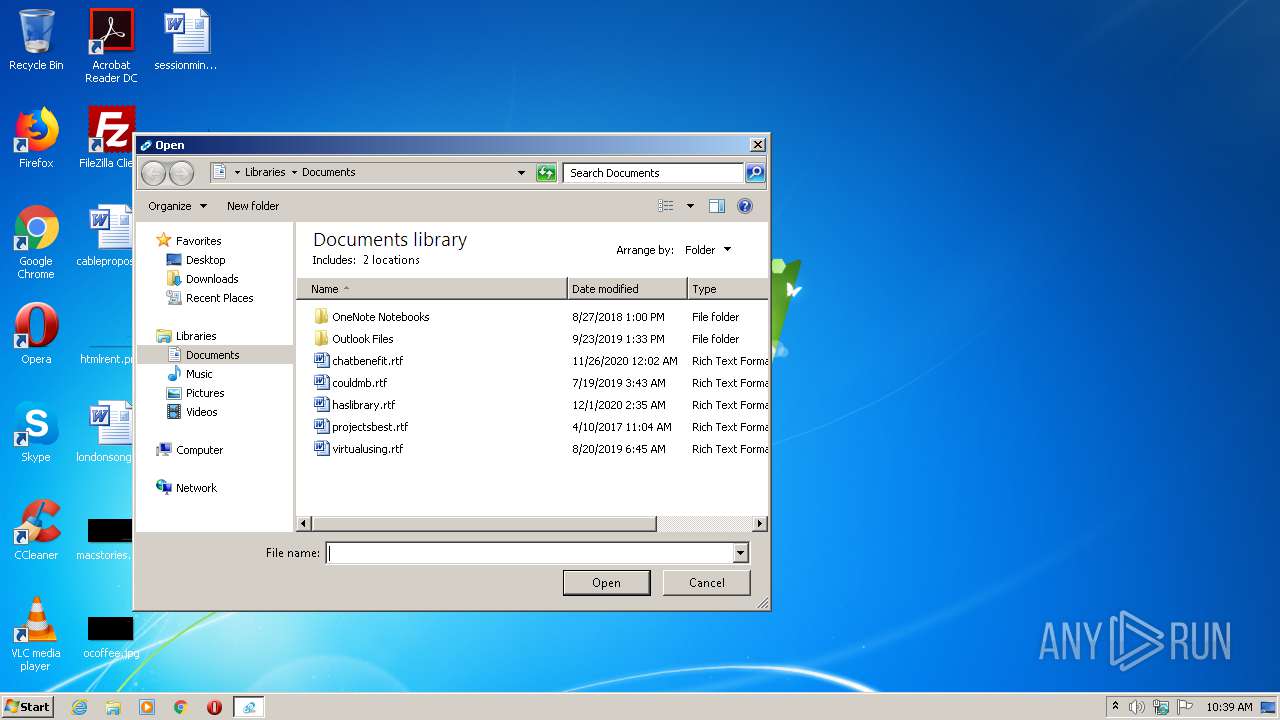Click the search magnifier button
Image resolution: width=1280 pixels, height=720 pixels.
coord(755,173)
